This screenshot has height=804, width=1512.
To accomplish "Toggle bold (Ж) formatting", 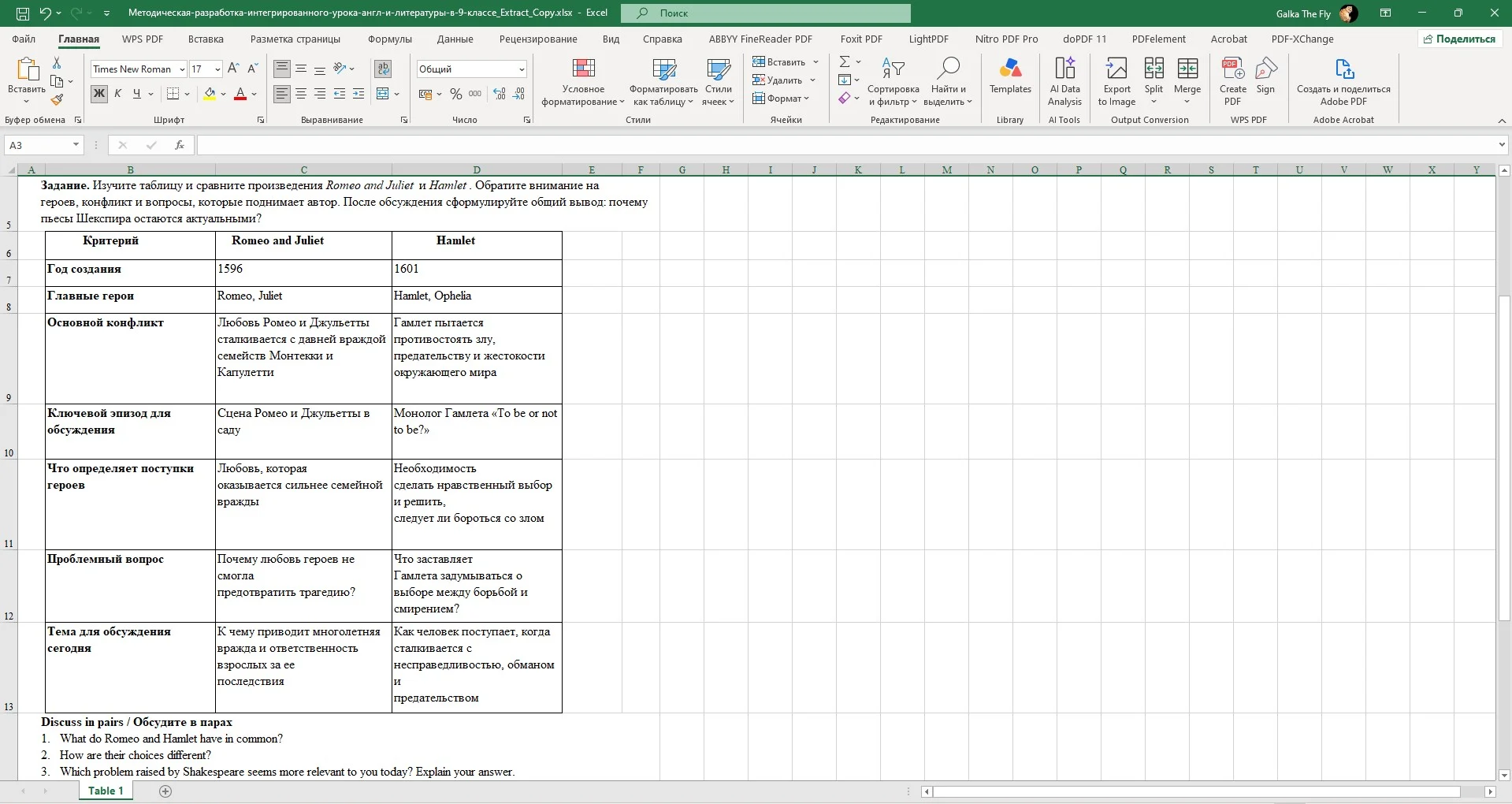I will point(99,94).
